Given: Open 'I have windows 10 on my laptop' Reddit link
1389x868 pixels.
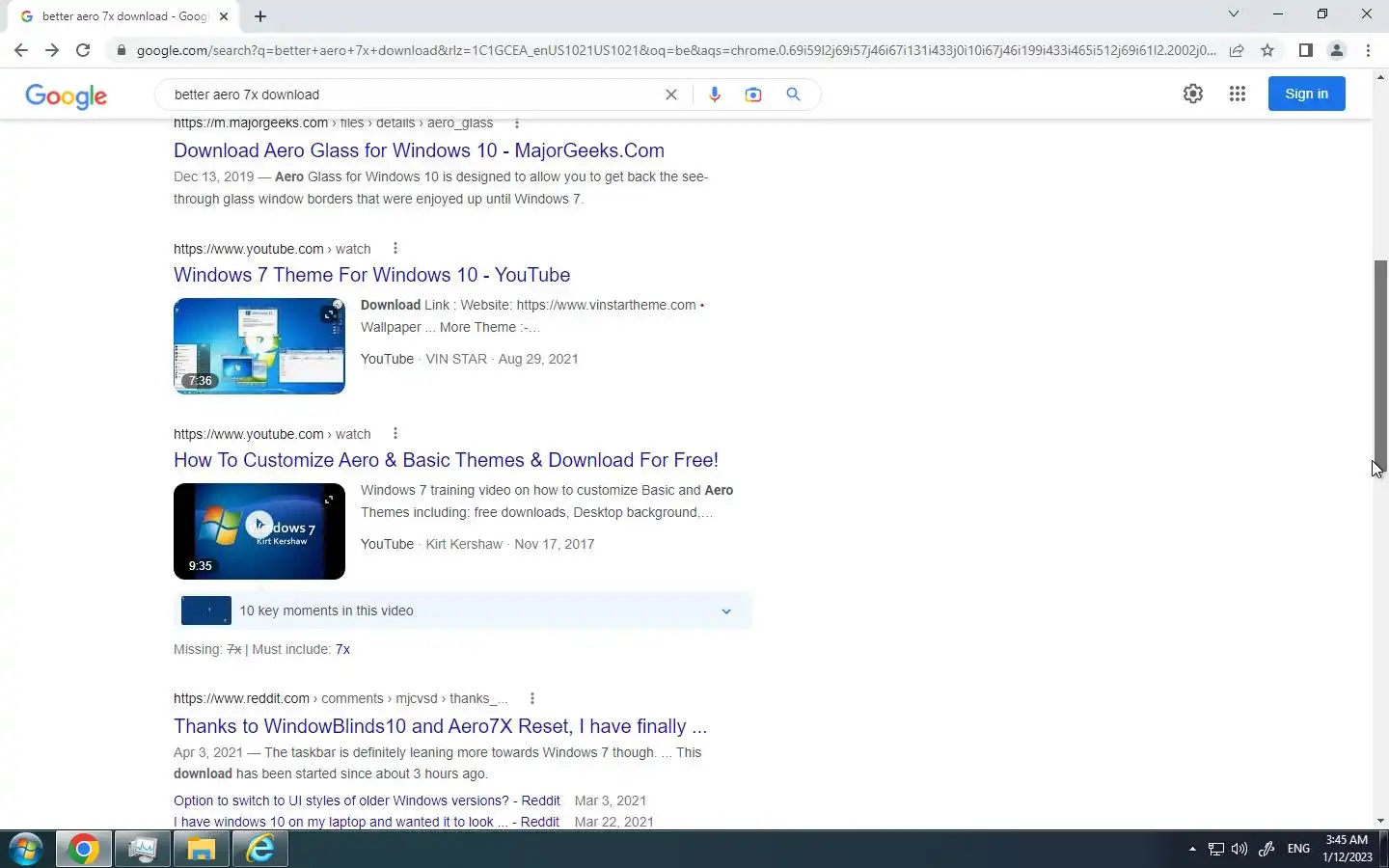Looking at the screenshot, I should tap(367, 822).
